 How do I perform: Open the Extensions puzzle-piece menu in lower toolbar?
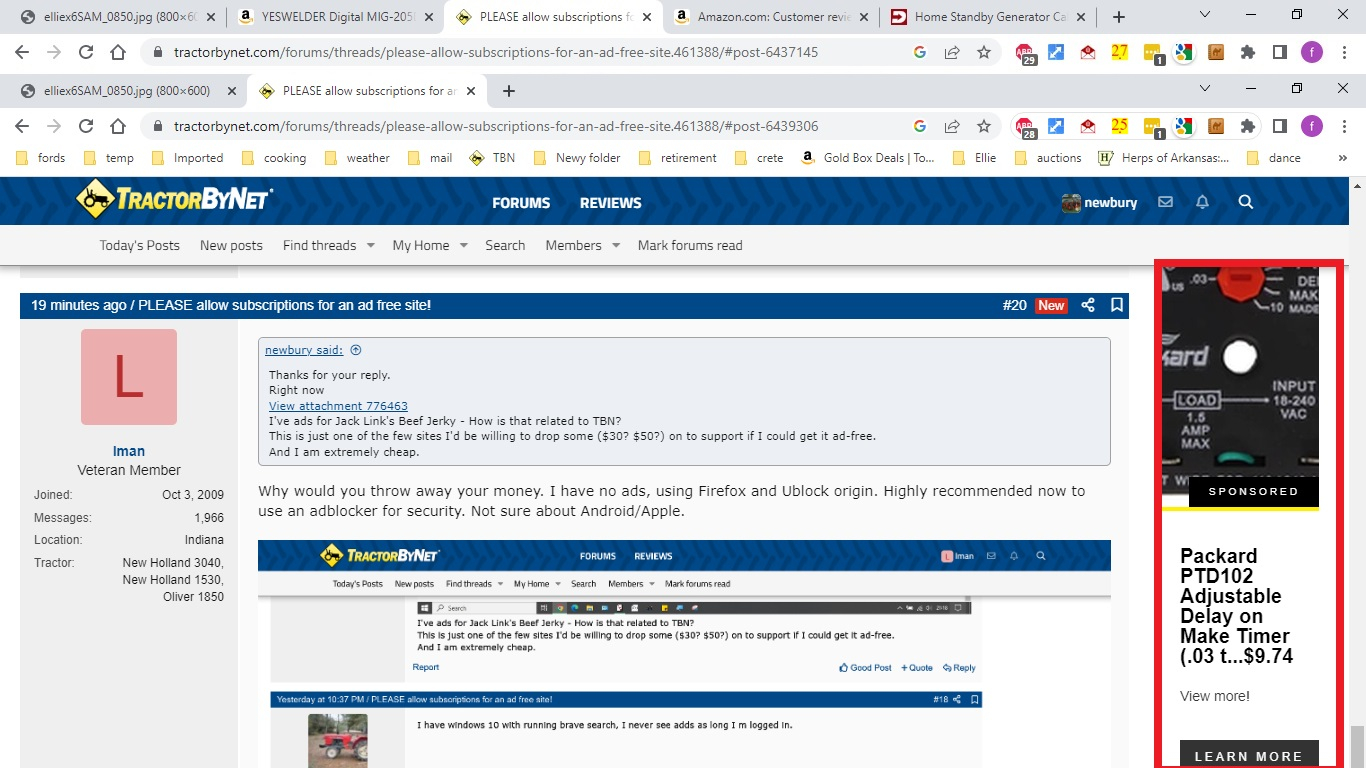tap(1247, 126)
